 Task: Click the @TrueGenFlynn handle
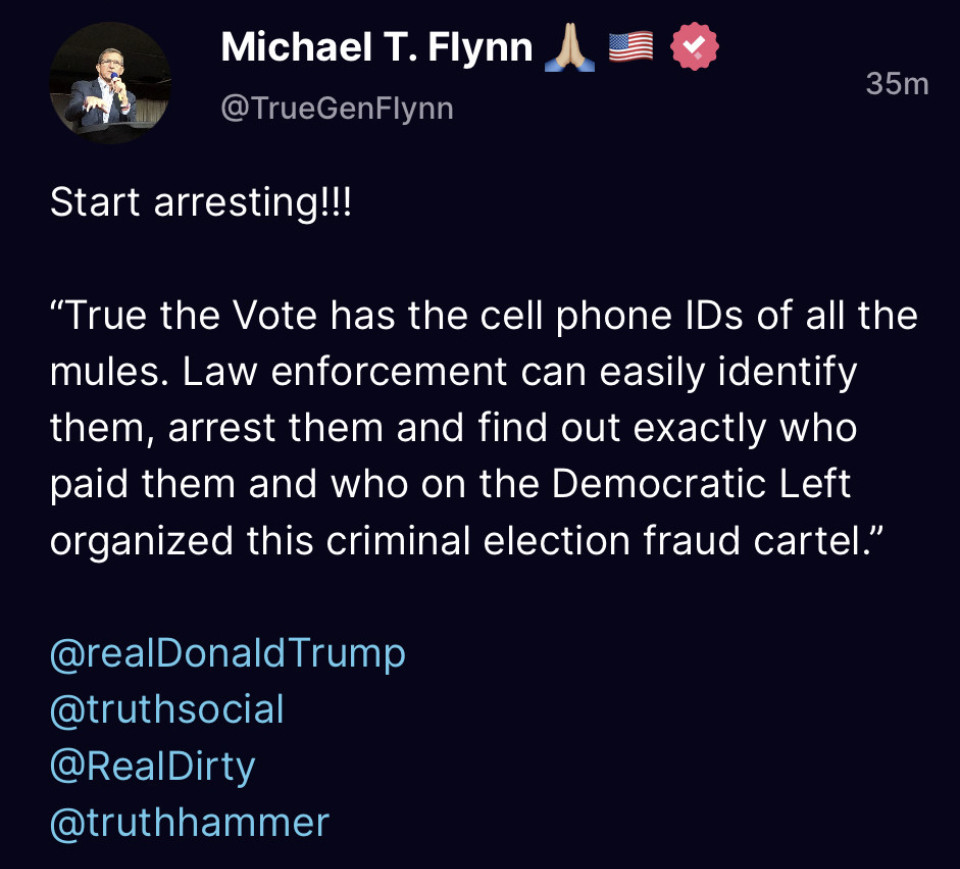tap(336, 109)
